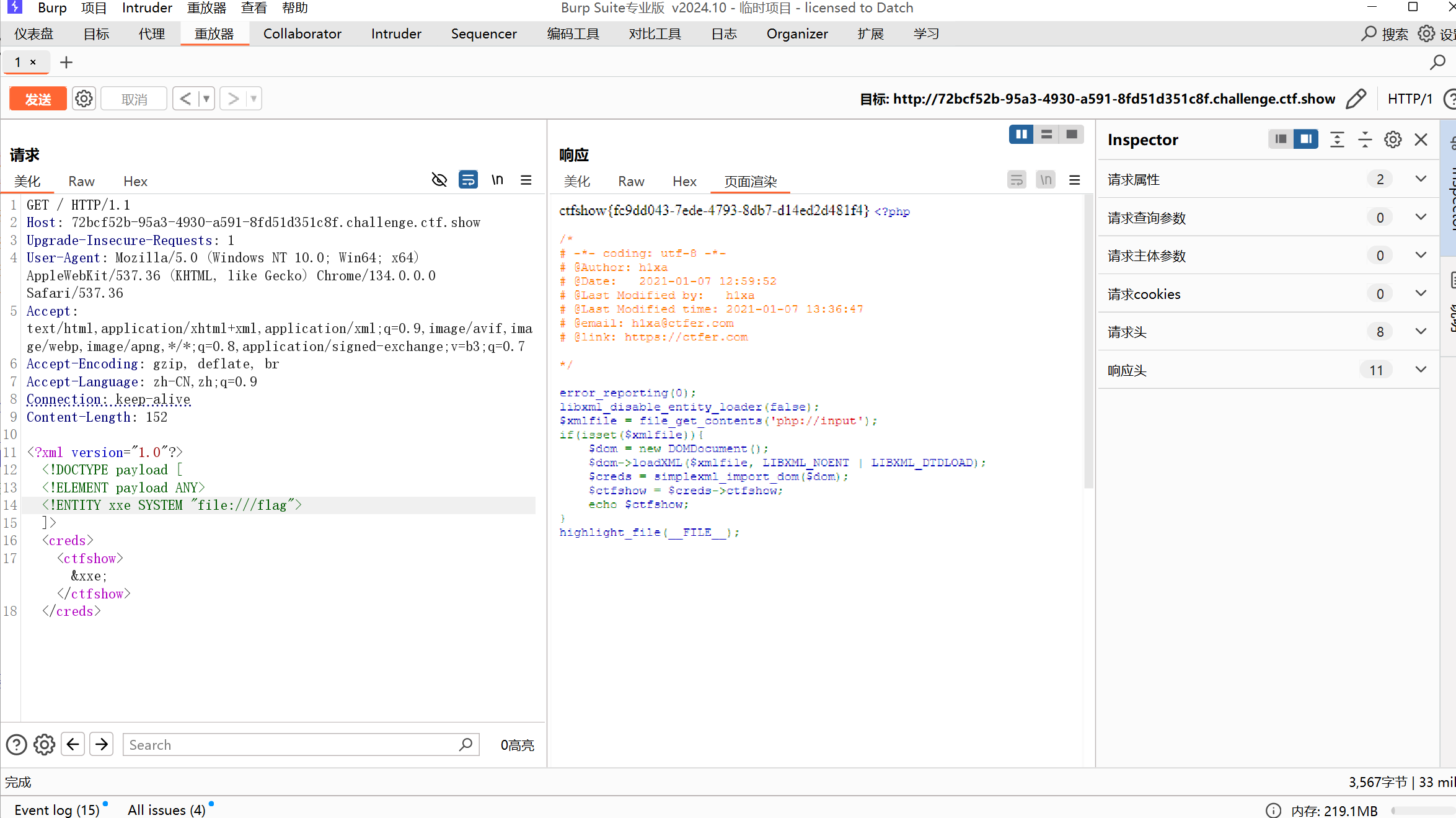Toggle show newline characters in request

click(x=497, y=180)
